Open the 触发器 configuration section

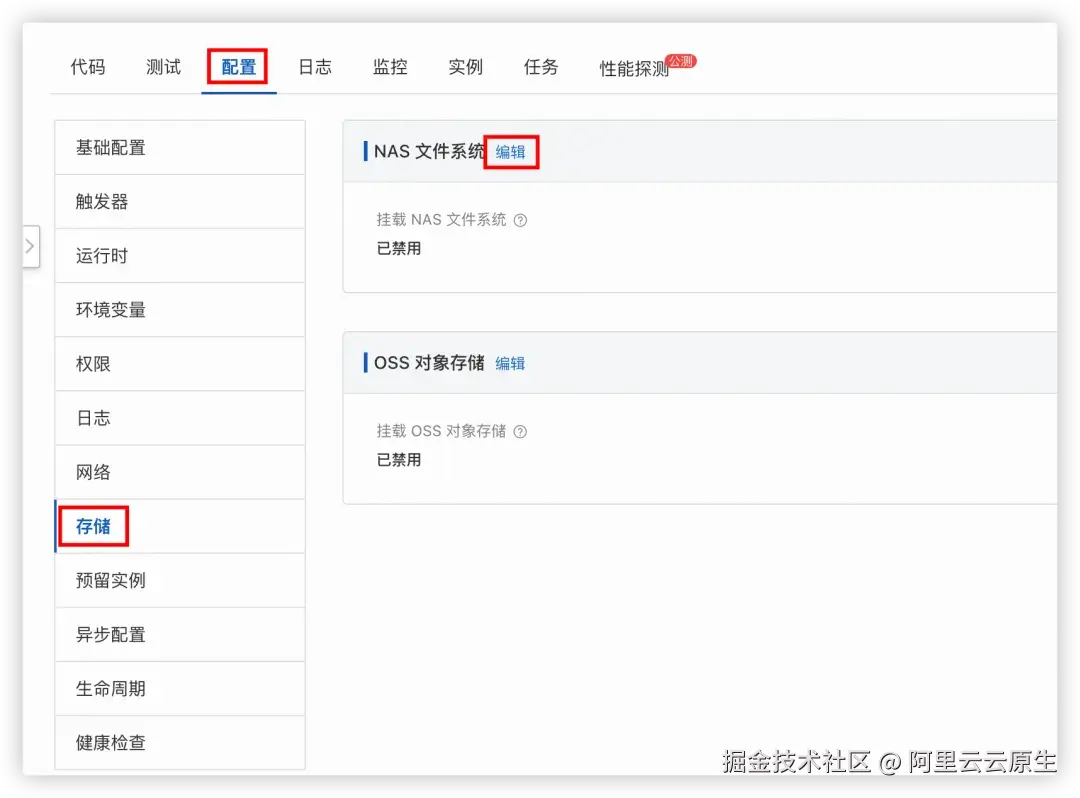(x=104, y=201)
